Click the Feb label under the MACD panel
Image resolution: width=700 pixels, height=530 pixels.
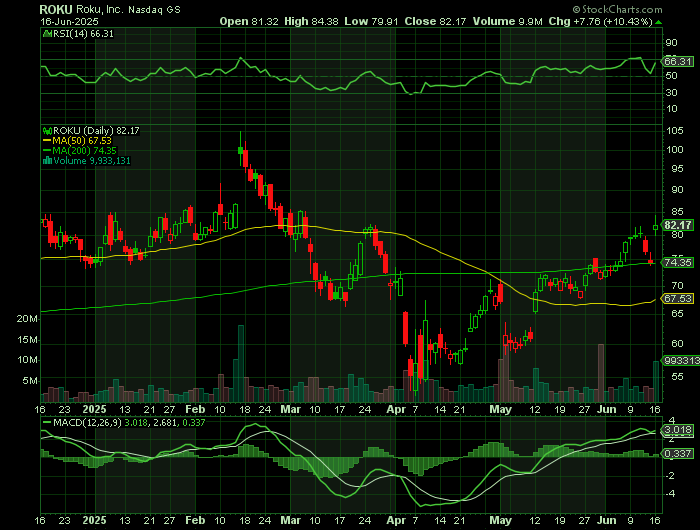click(x=195, y=521)
